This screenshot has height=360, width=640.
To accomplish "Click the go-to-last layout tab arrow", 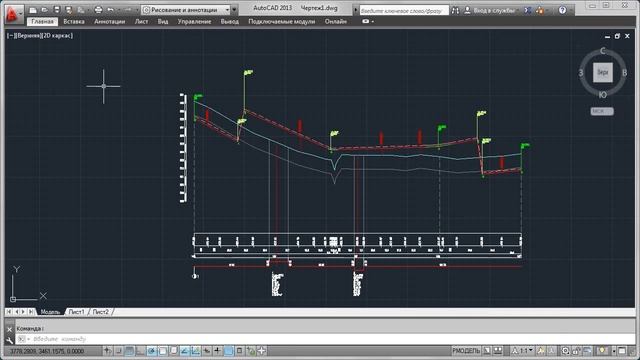I will pos(31,312).
